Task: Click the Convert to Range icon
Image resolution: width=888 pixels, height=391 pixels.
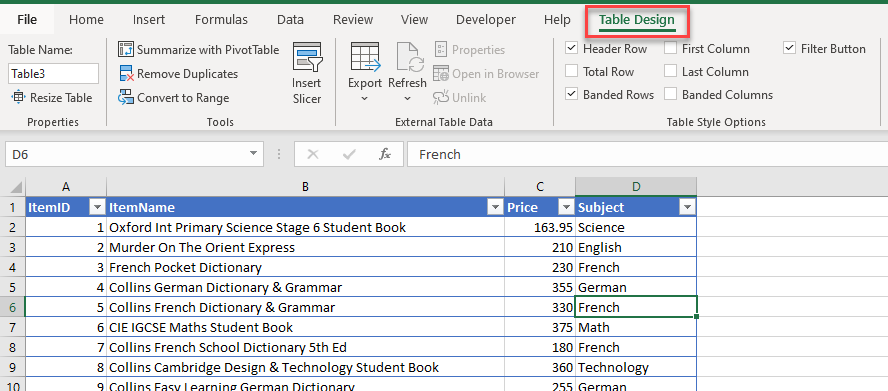Action: [126, 97]
